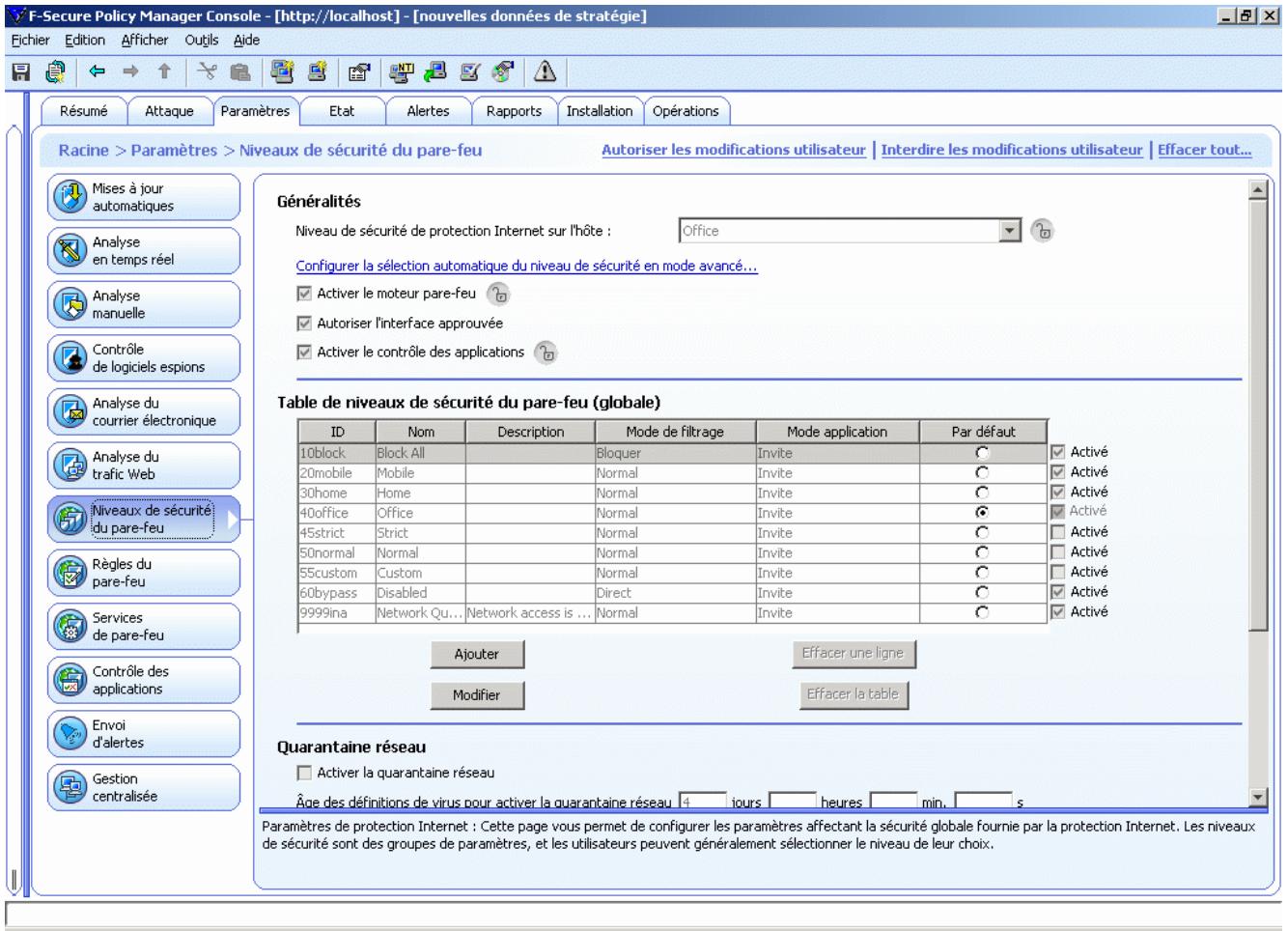Open the Services de pare-feu page
Viewport: 1288px width, 931px height.
[144, 627]
